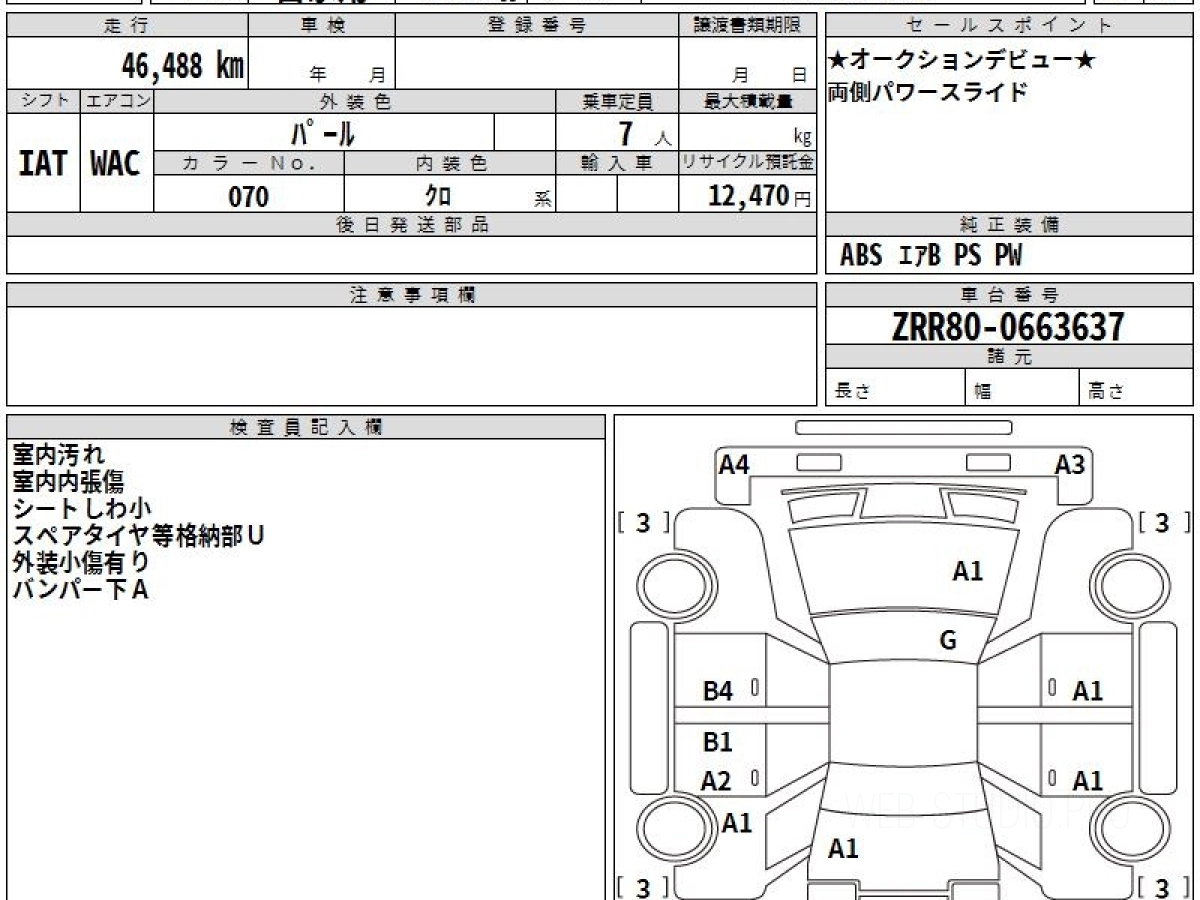Click the A4 damage mark on diagram
This screenshot has width=1200, height=900.
[x=734, y=464]
